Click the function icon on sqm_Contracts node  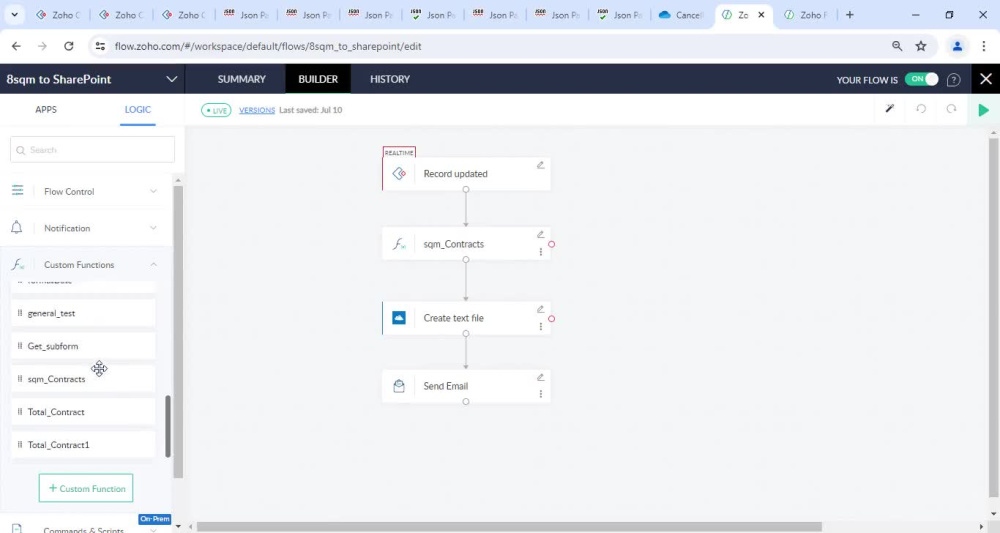[399, 244]
